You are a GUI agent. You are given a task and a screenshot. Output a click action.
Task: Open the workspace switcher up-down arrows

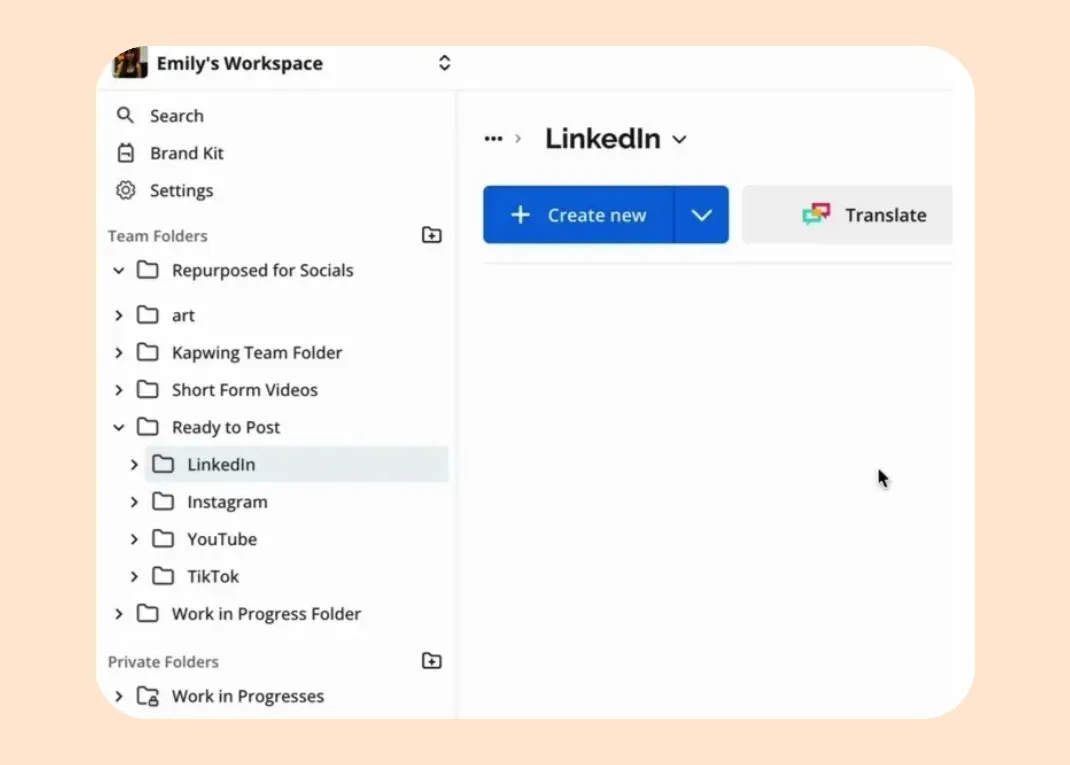tap(444, 63)
